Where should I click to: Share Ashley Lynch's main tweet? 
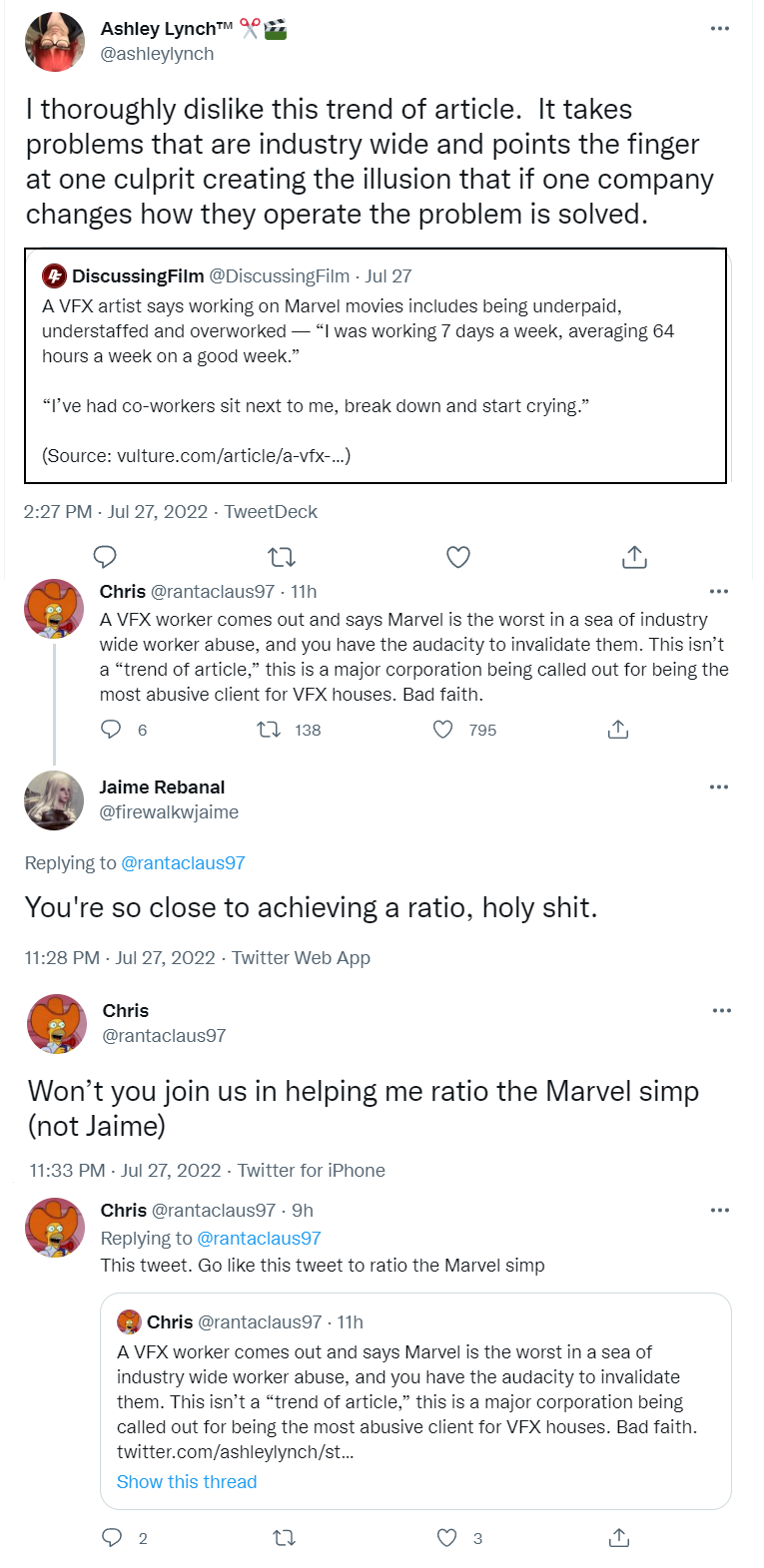[x=634, y=557]
